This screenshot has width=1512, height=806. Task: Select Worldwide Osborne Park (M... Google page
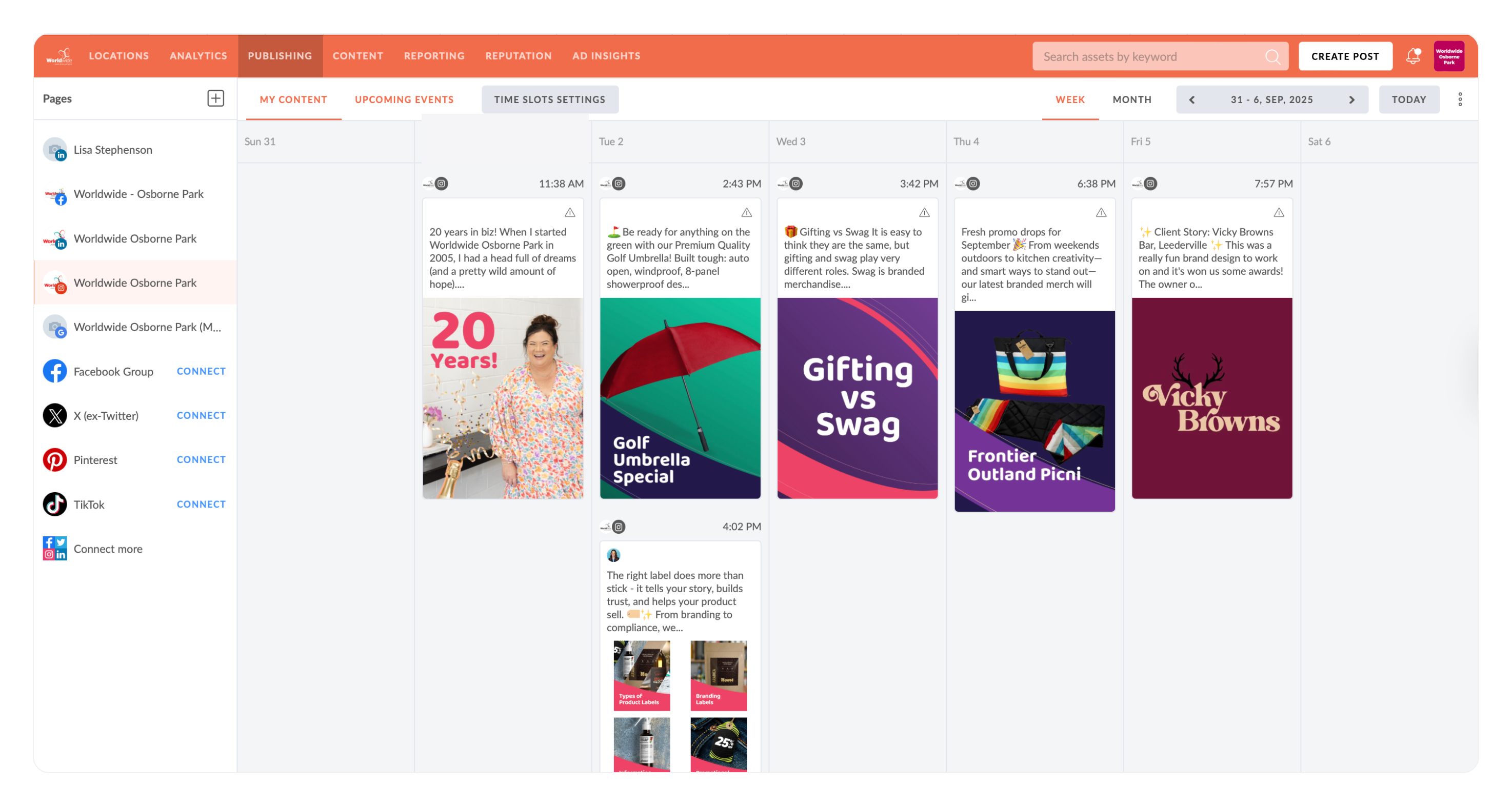(135, 327)
